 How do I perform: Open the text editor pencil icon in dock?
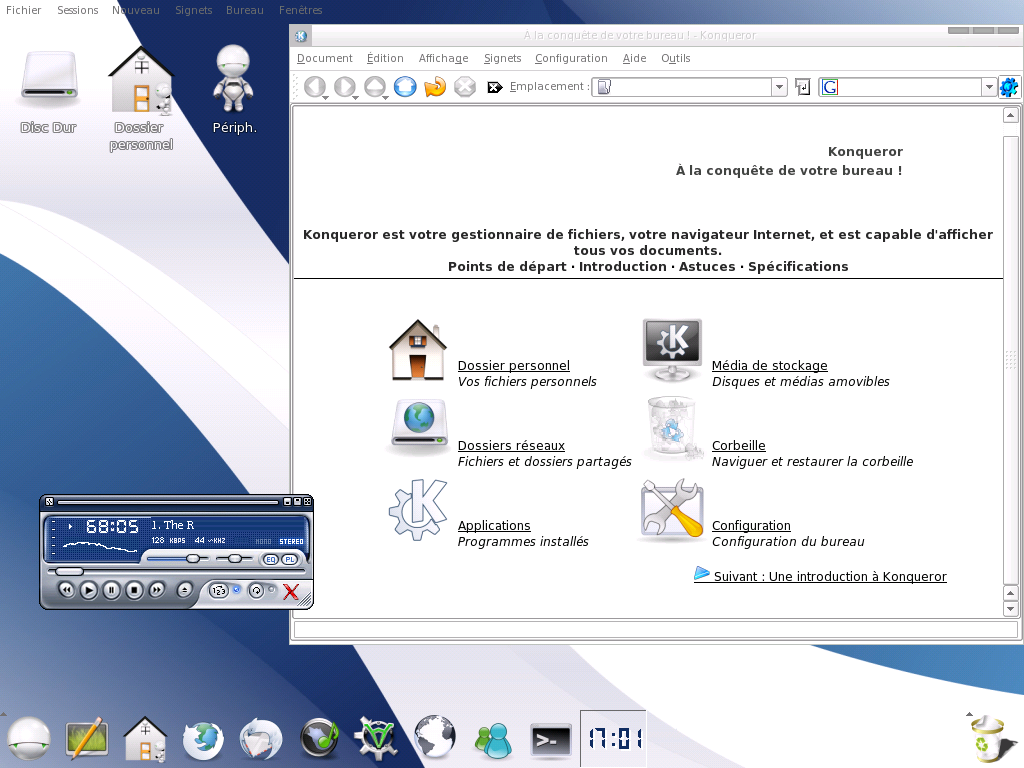(x=86, y=739)
